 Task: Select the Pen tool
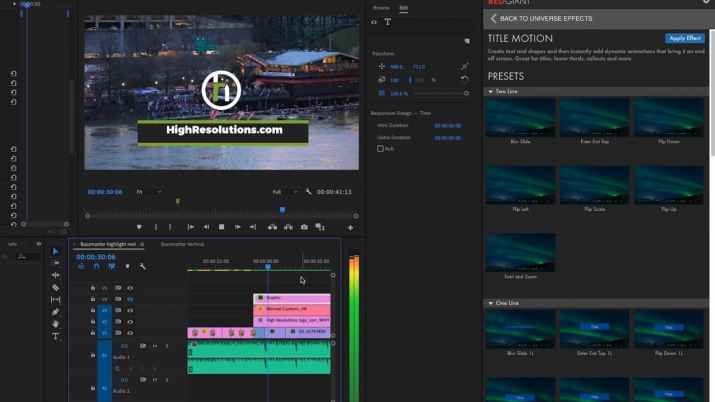tap(56, 312)
